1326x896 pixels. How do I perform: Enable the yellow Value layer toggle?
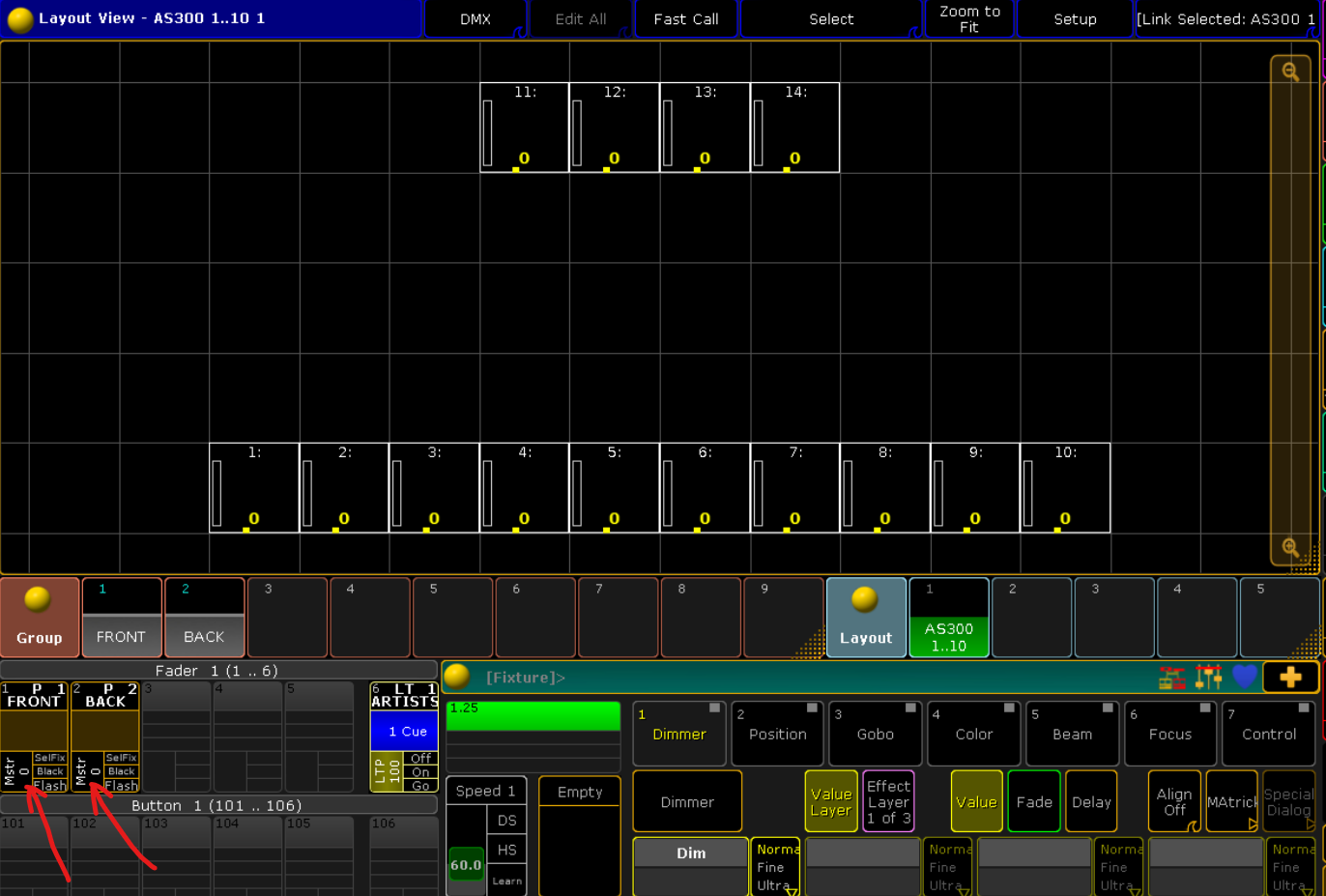pos(976,801)
